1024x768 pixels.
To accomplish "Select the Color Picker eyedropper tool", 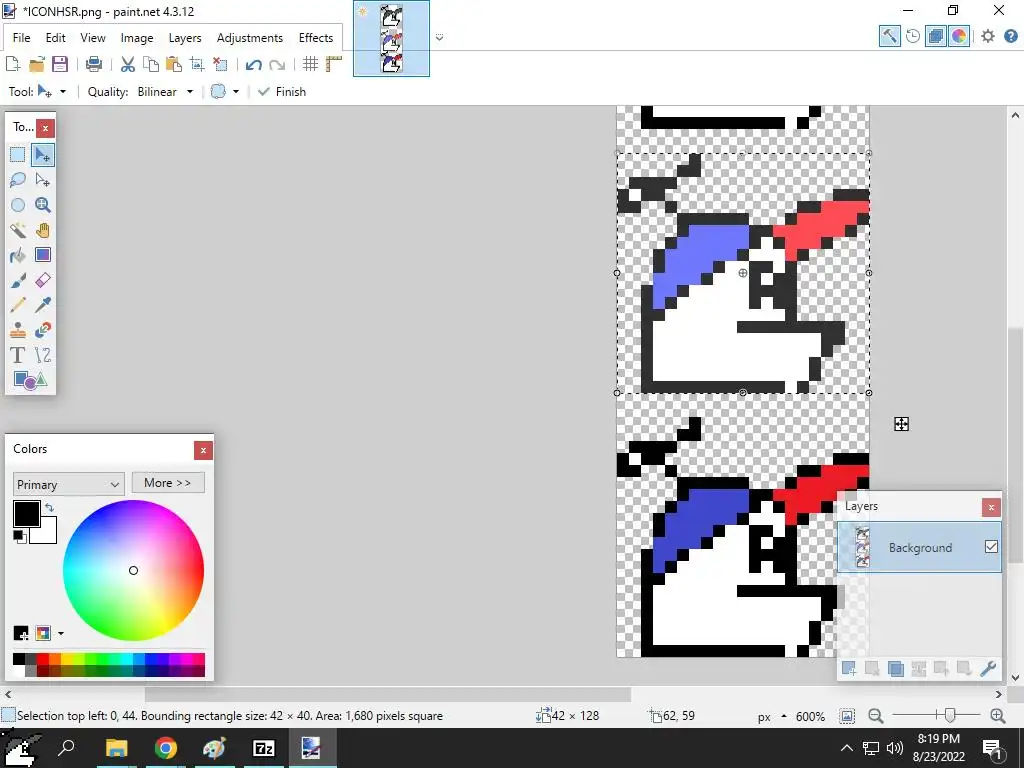I will coord(42,305).
